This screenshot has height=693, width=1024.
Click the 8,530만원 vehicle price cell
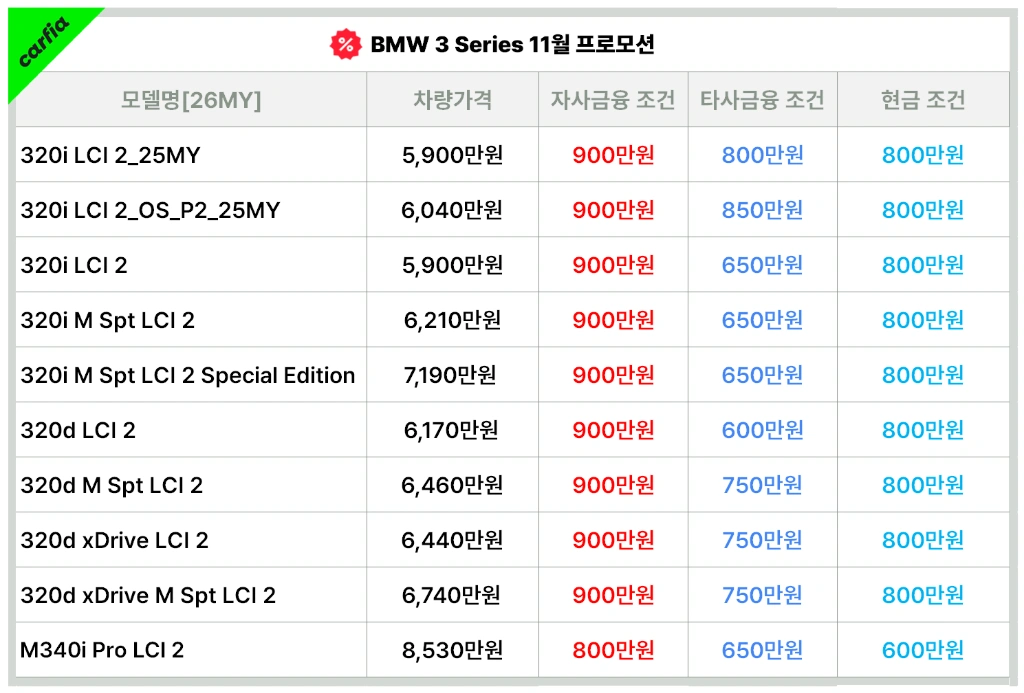click(x=452, y=650)
